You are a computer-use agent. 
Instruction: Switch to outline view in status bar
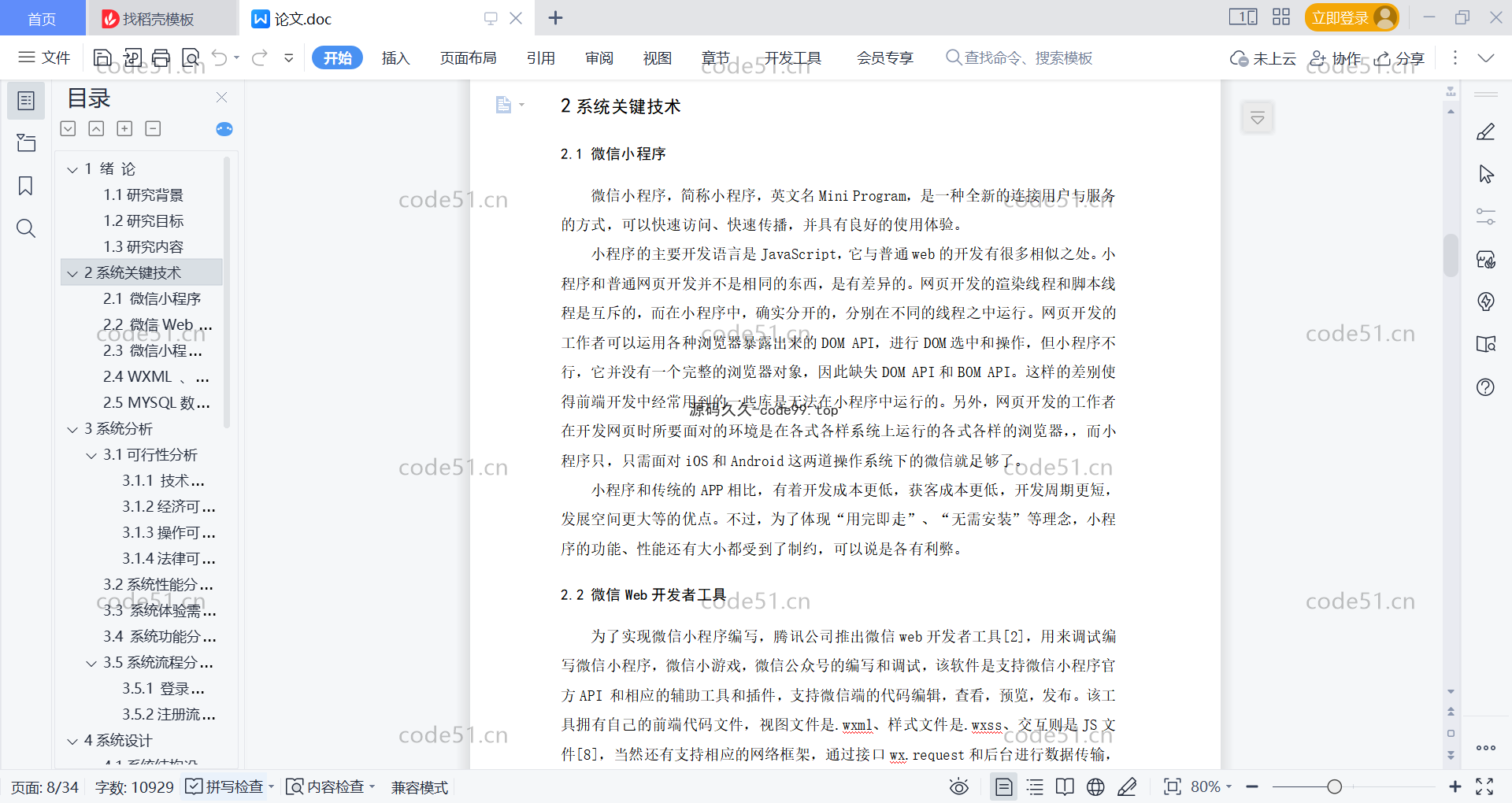1036,786
